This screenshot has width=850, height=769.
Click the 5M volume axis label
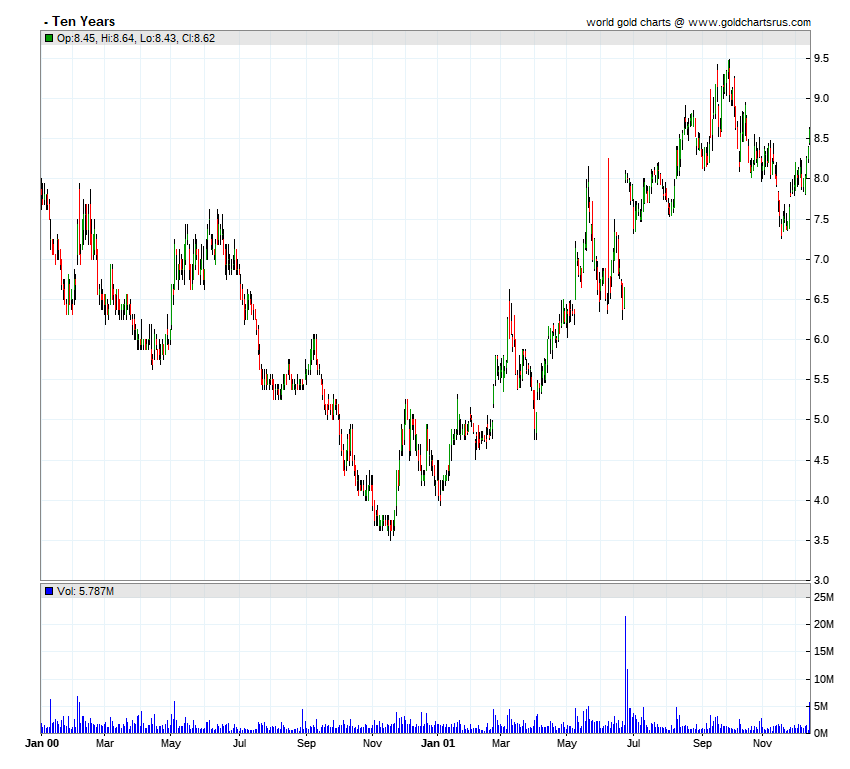[x=820, y=707]
